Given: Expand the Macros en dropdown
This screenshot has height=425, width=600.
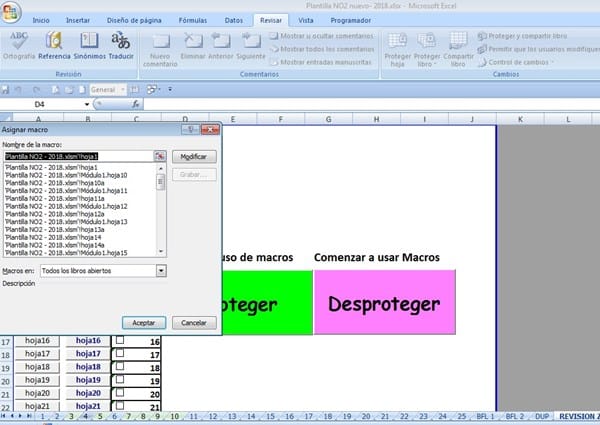Looking at the screenshot, I should click(x=161, y=271).
